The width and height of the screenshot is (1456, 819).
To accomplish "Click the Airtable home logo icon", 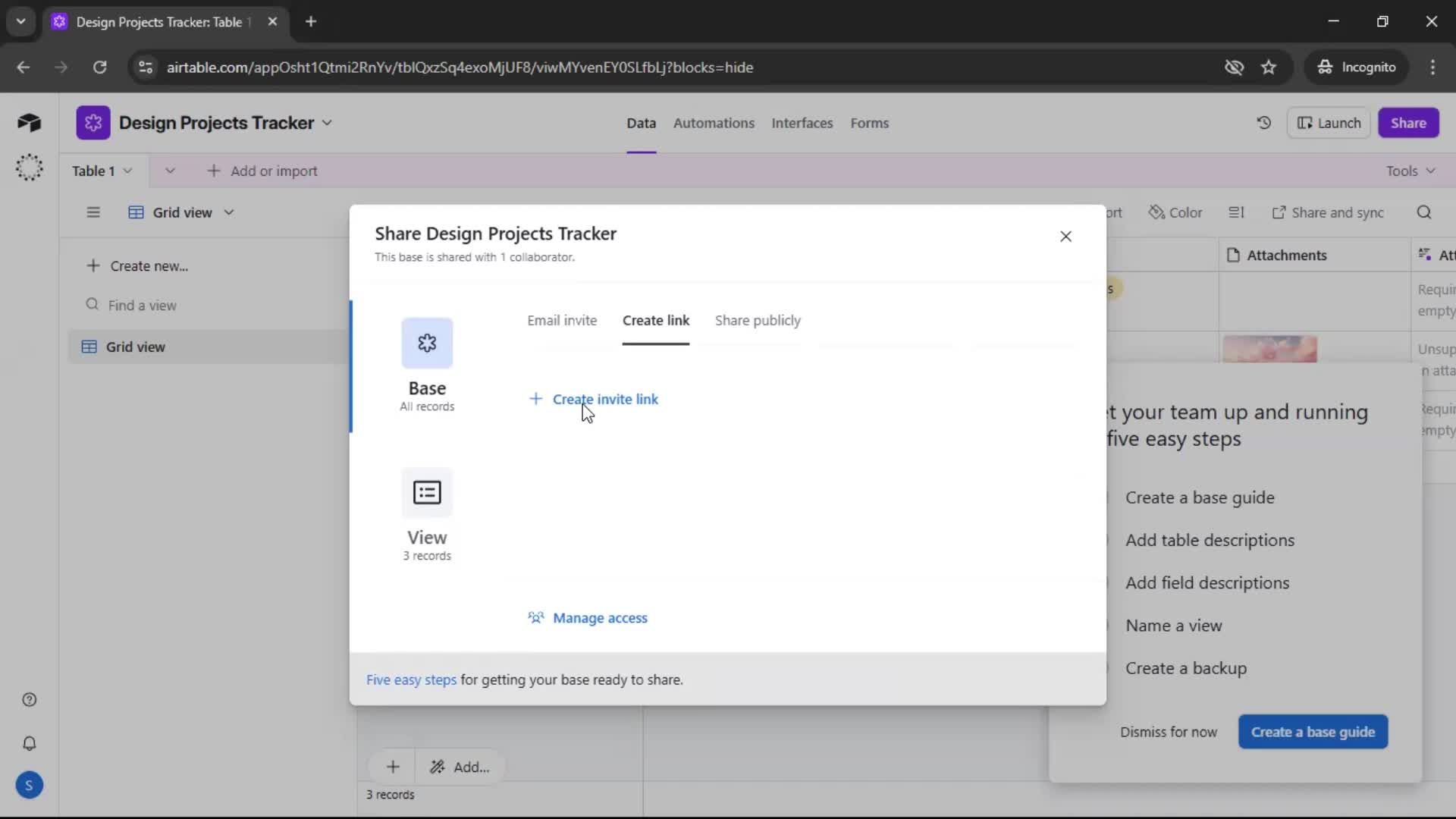I will (29, 123).
